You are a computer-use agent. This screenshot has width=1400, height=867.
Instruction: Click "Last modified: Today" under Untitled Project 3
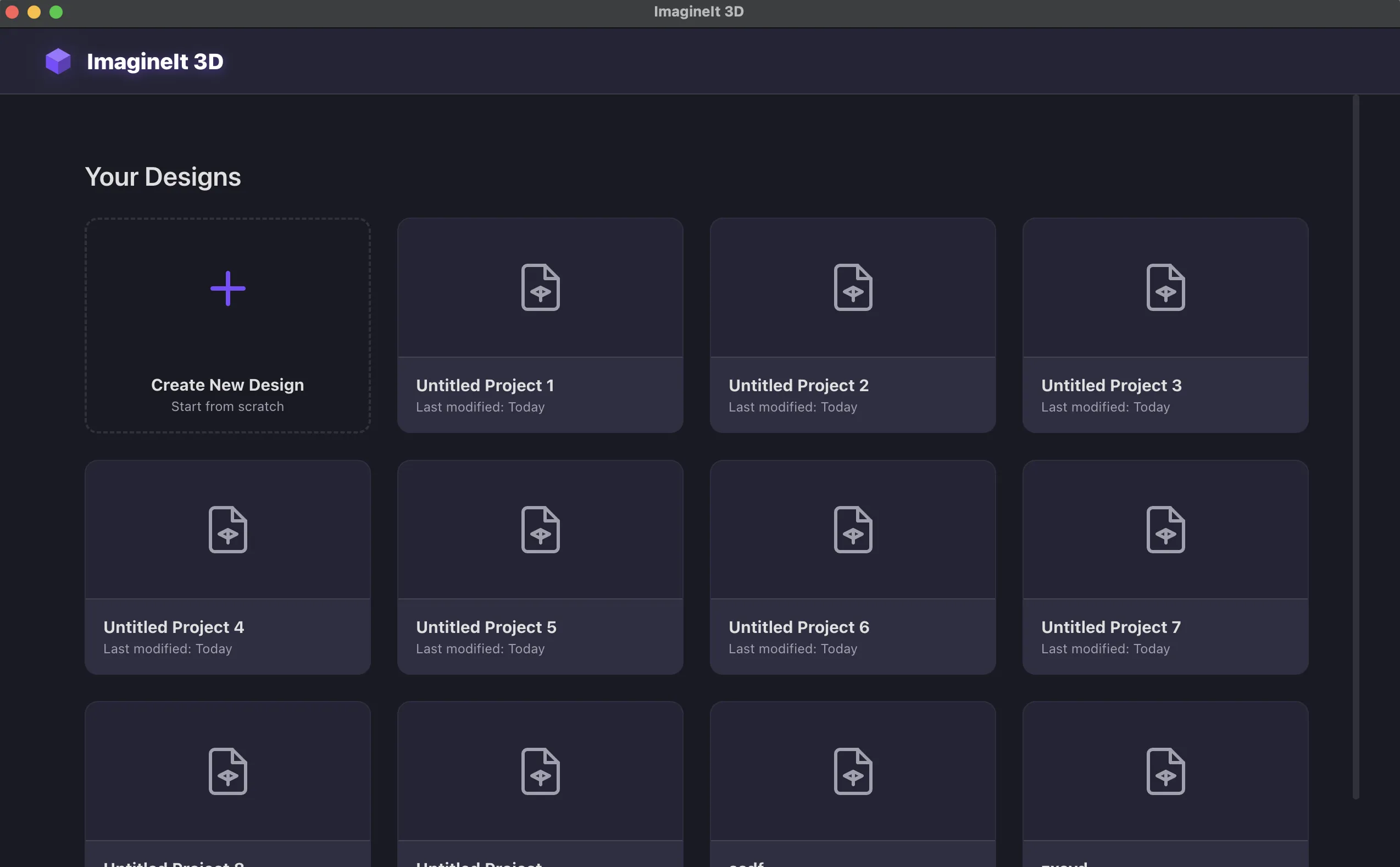click(1105, 407)
